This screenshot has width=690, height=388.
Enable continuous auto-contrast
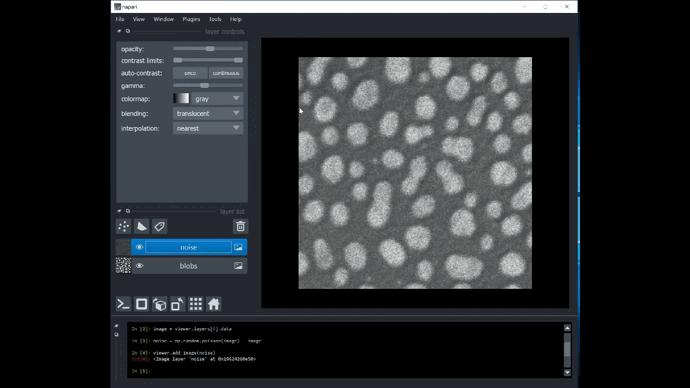[226, 73]
